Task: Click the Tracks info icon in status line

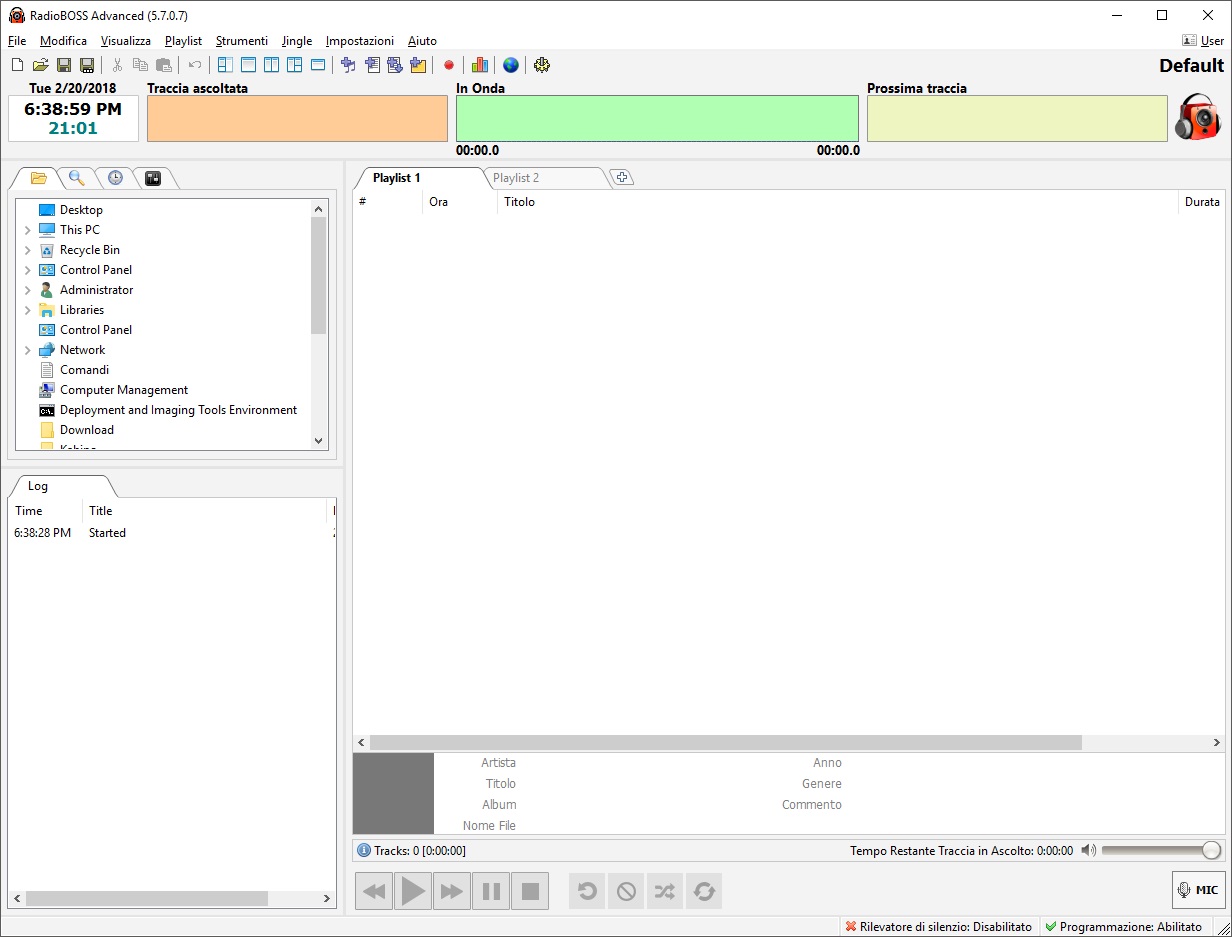Action: click(364, 850)
